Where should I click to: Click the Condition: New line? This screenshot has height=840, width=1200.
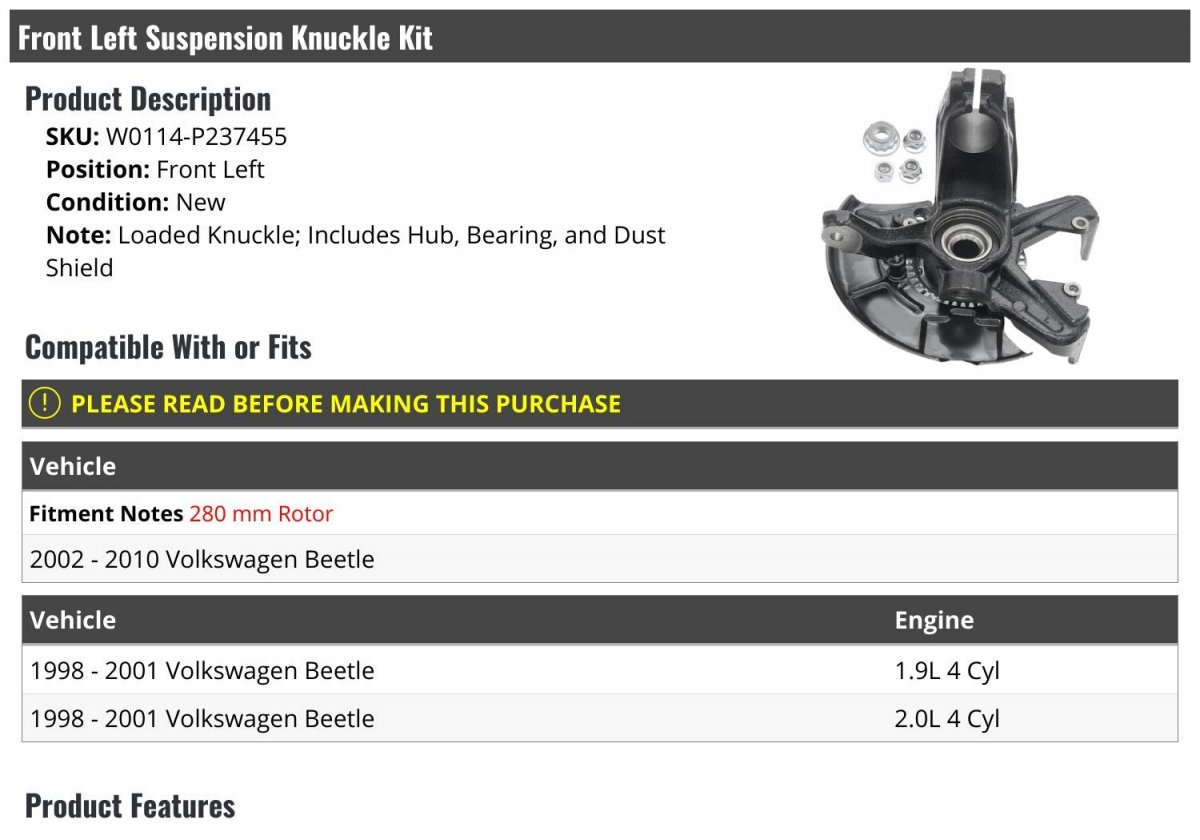136,202
